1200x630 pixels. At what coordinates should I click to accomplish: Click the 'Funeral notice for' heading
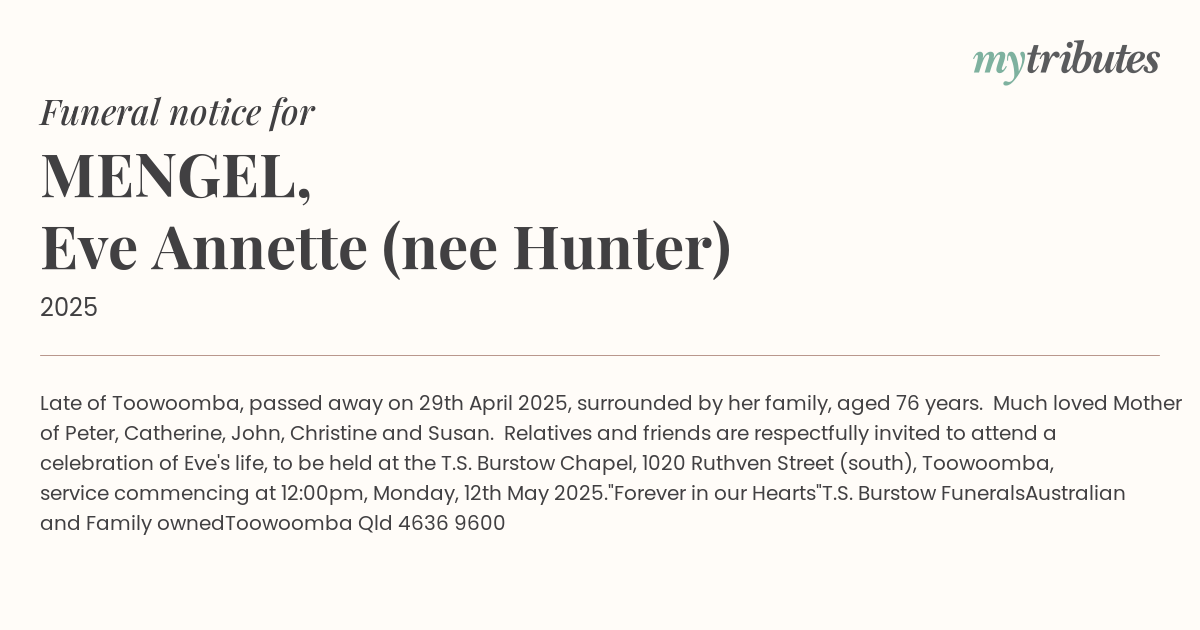pos(177,113)
